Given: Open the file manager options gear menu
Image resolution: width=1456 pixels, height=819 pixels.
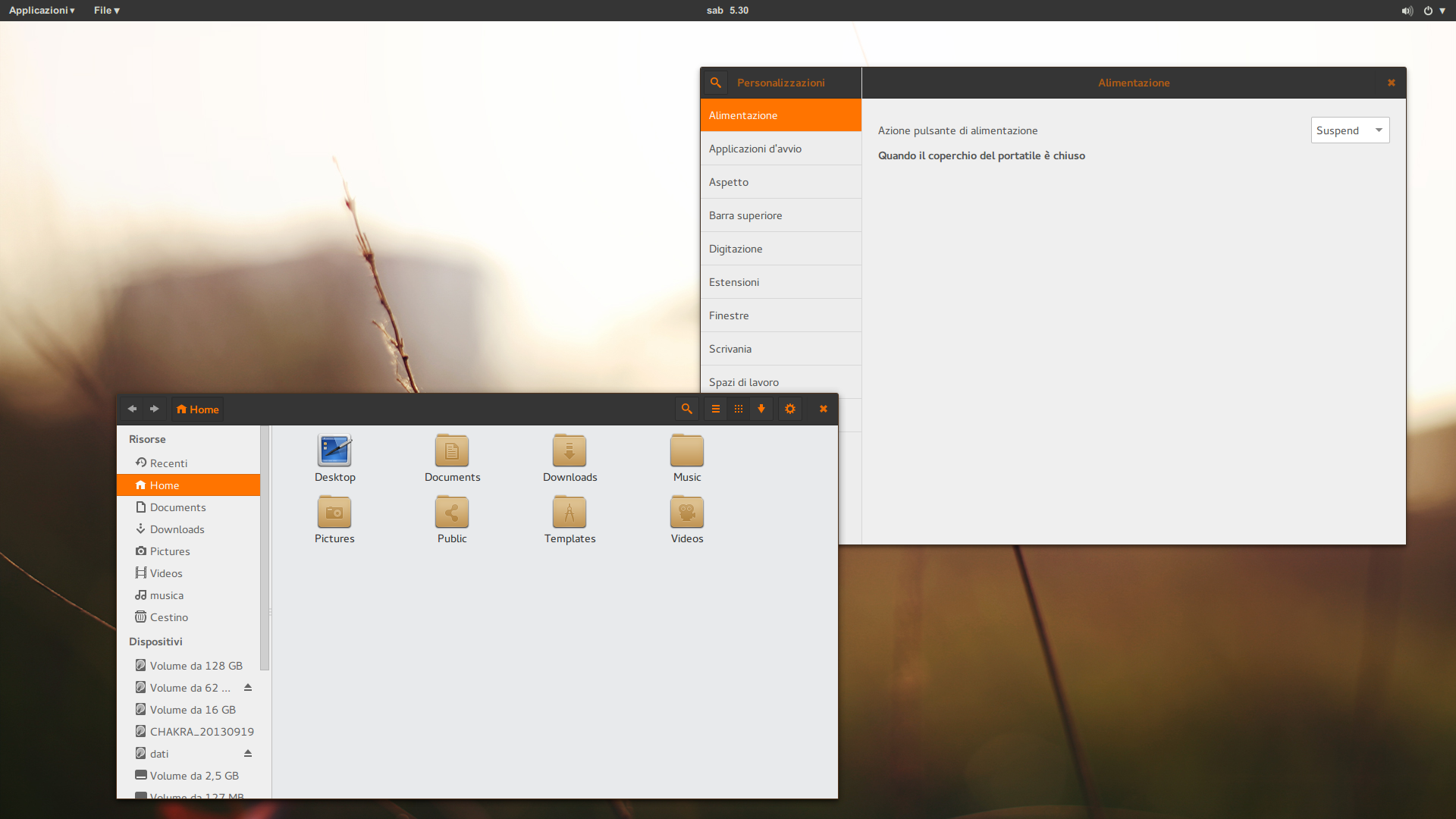Looking at the screenshot, I should 789,409.
